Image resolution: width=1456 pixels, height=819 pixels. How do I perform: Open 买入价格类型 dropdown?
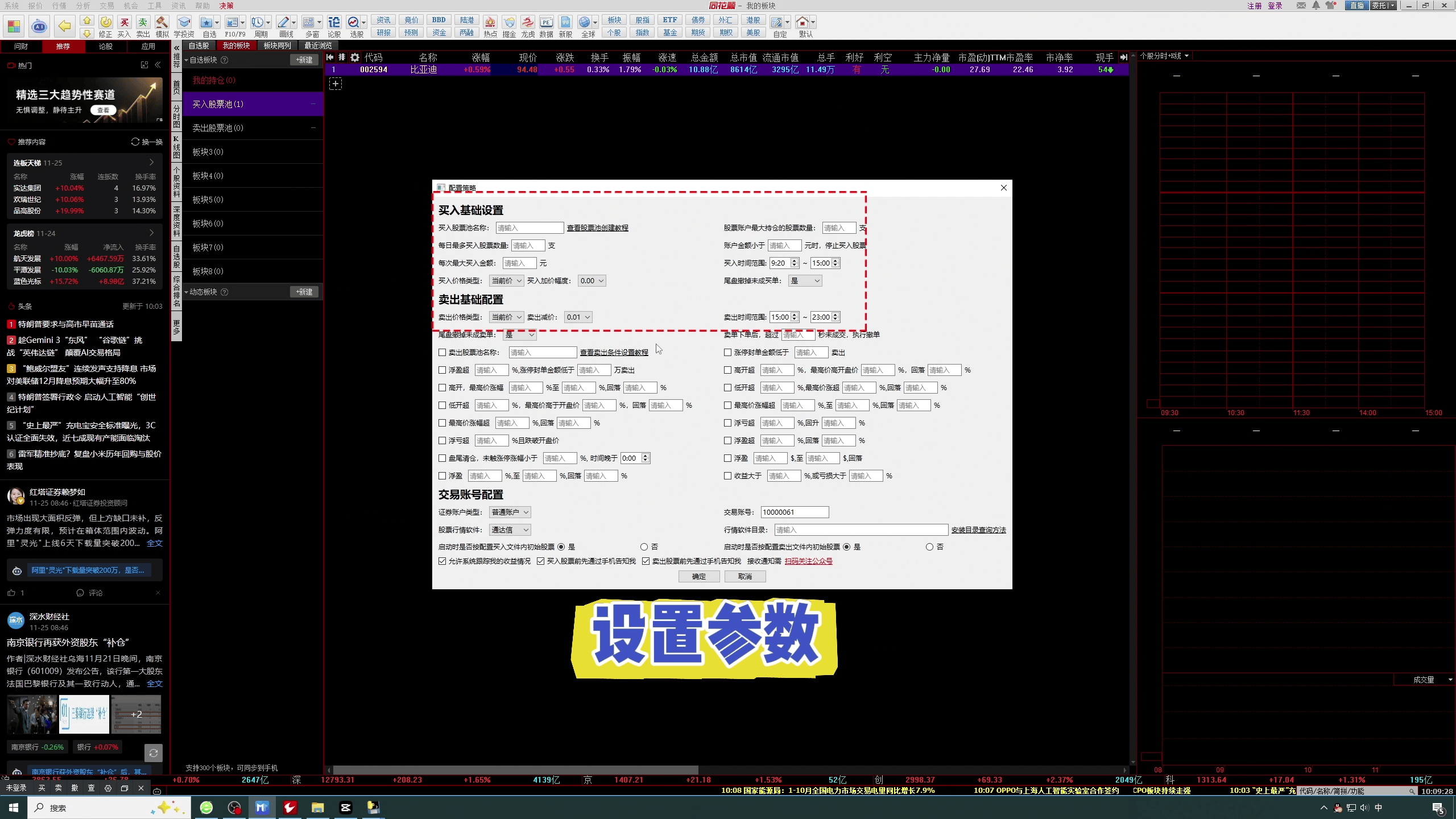(x=507, y=281)
